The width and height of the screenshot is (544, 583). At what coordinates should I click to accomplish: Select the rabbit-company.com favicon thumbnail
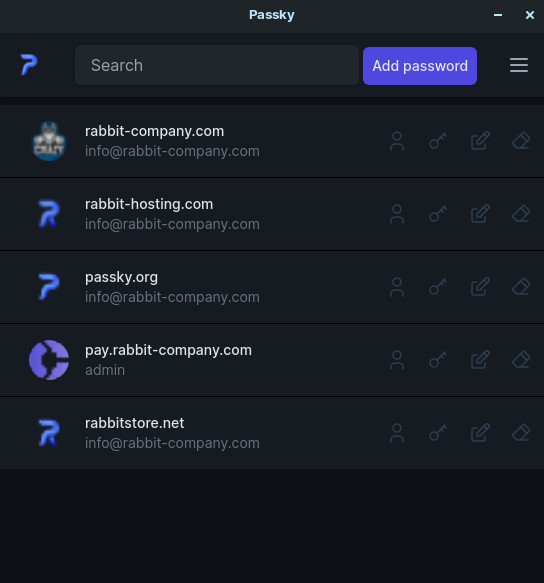(49, 141)
